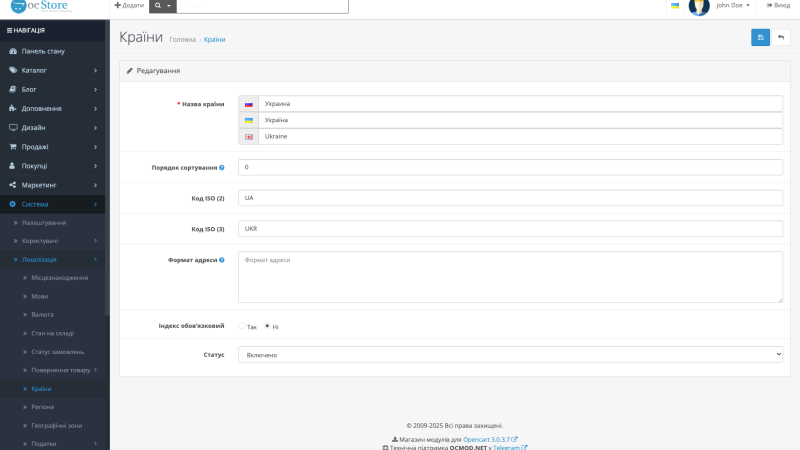Click the Система gear icon
Image resolution: width=800 pixels, height=450 pixels.
coord(13,204)
